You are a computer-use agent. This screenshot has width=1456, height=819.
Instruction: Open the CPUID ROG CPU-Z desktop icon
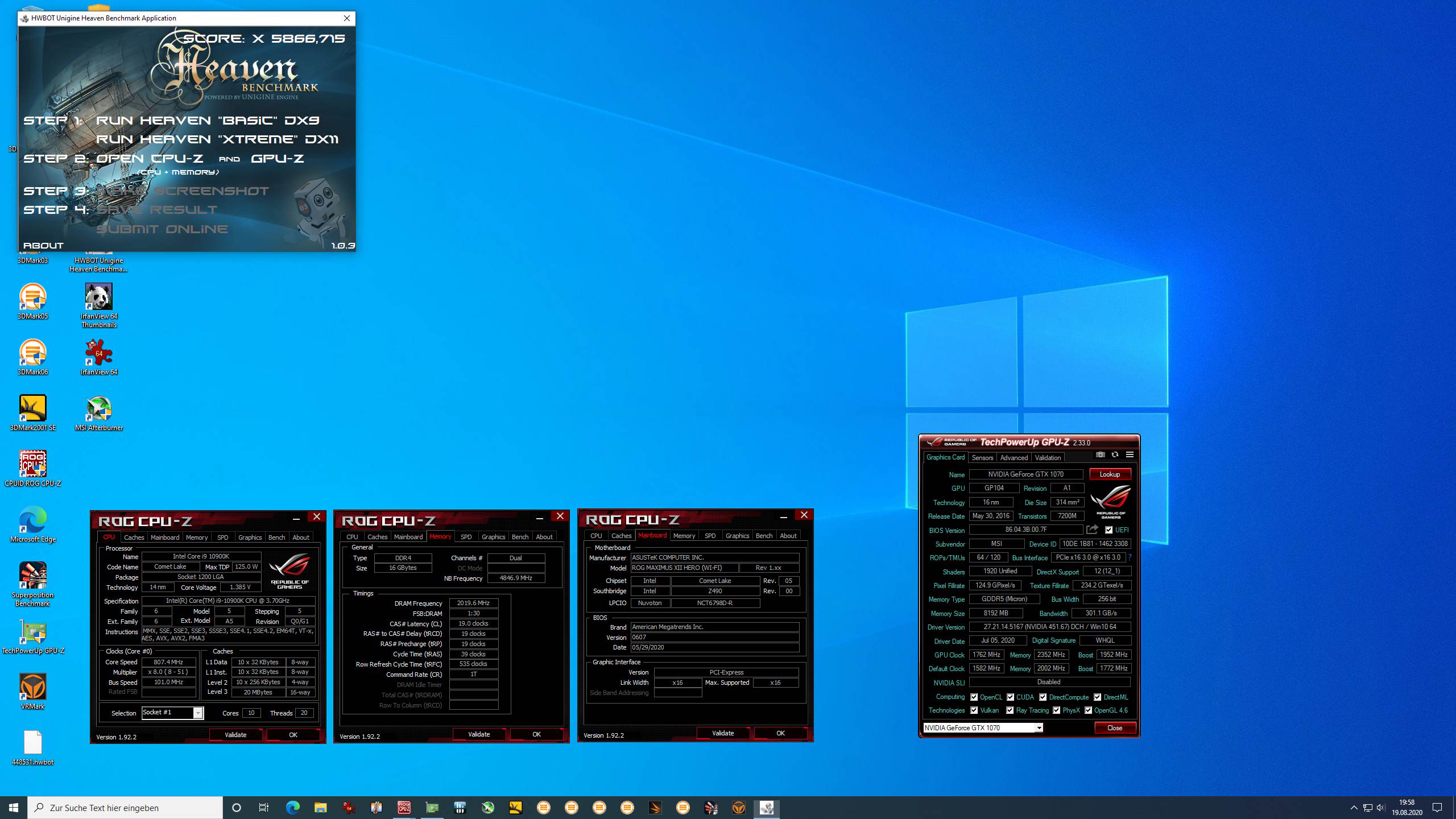coord(32,469)
